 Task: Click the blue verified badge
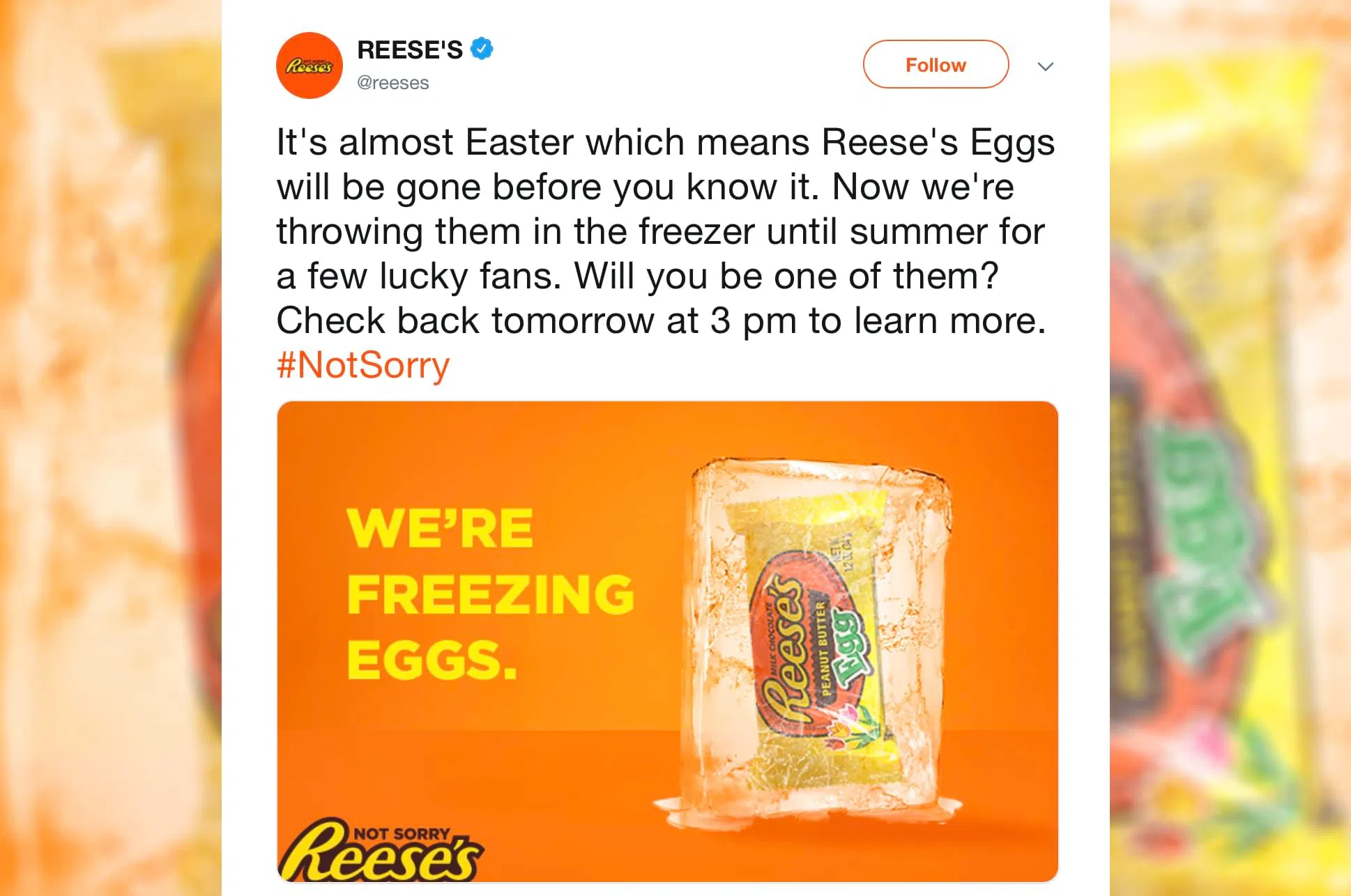[x=482, y=49]
